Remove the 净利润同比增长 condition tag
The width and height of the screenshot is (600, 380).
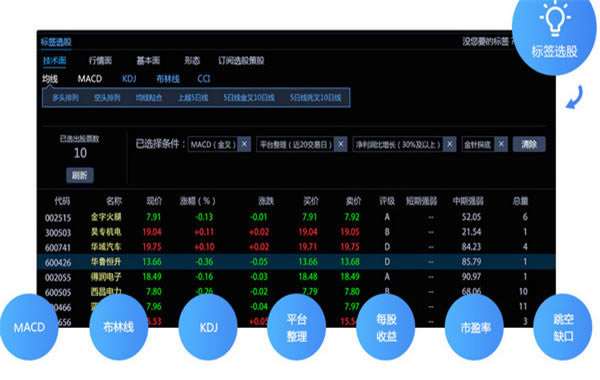(x=450, y=144)
